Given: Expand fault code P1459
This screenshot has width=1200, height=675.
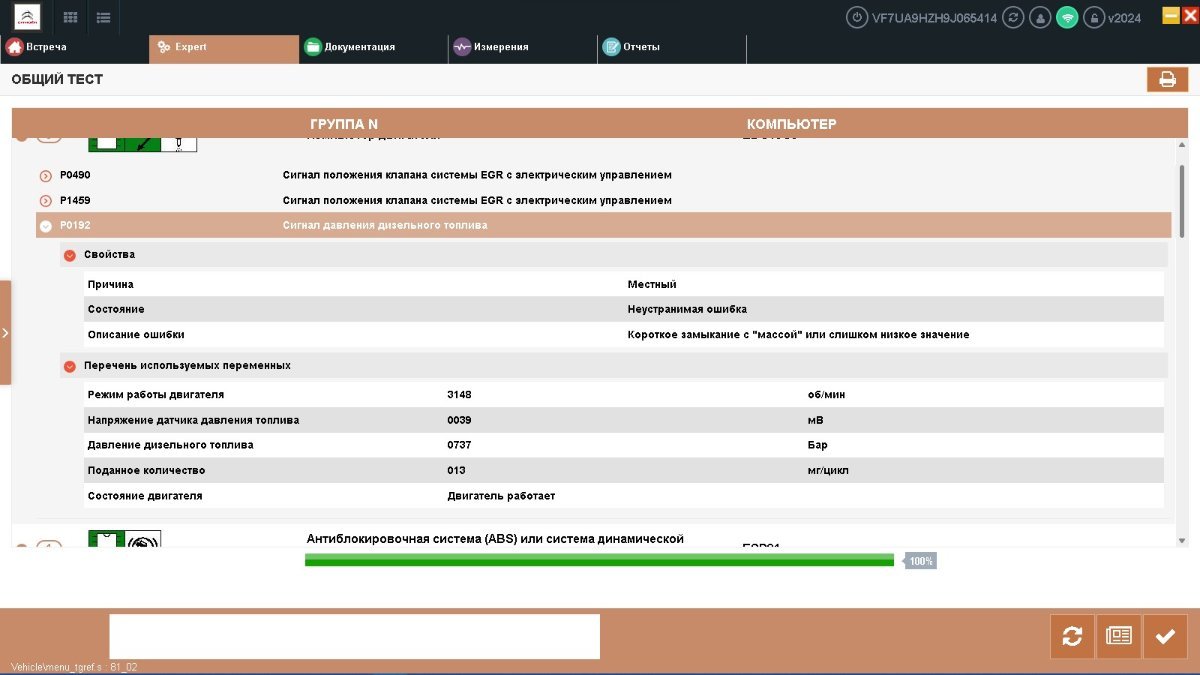Looking at the screenshot, I should [45, 201].
